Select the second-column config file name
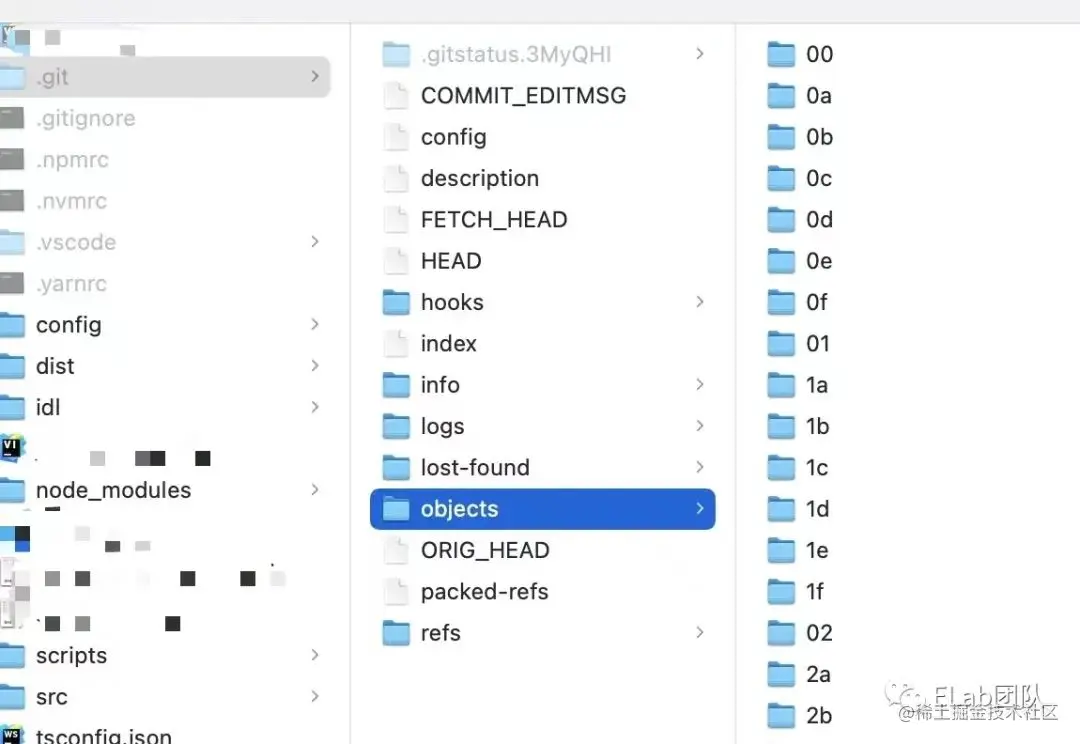 [454, 138]
